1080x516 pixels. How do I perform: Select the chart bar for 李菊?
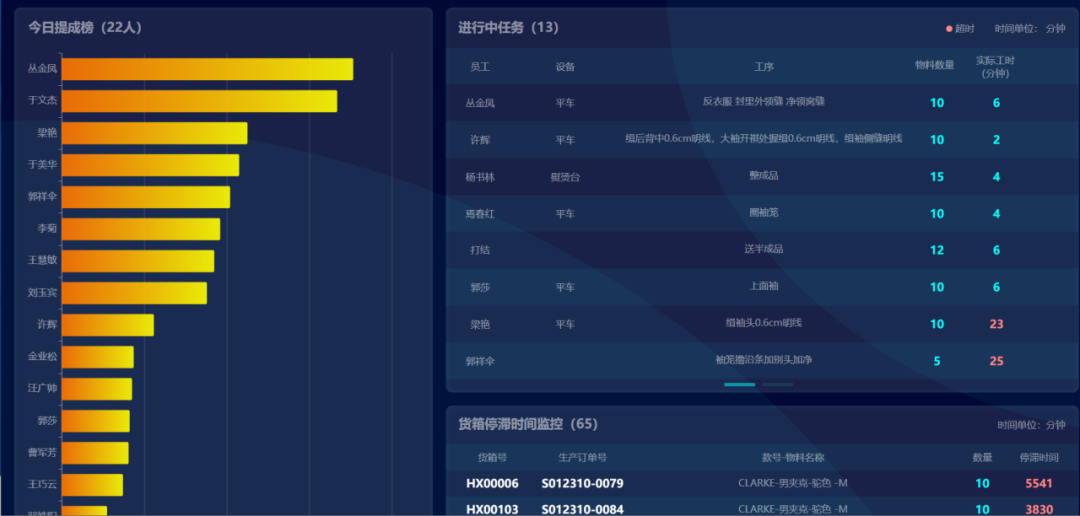pos(141,229)
